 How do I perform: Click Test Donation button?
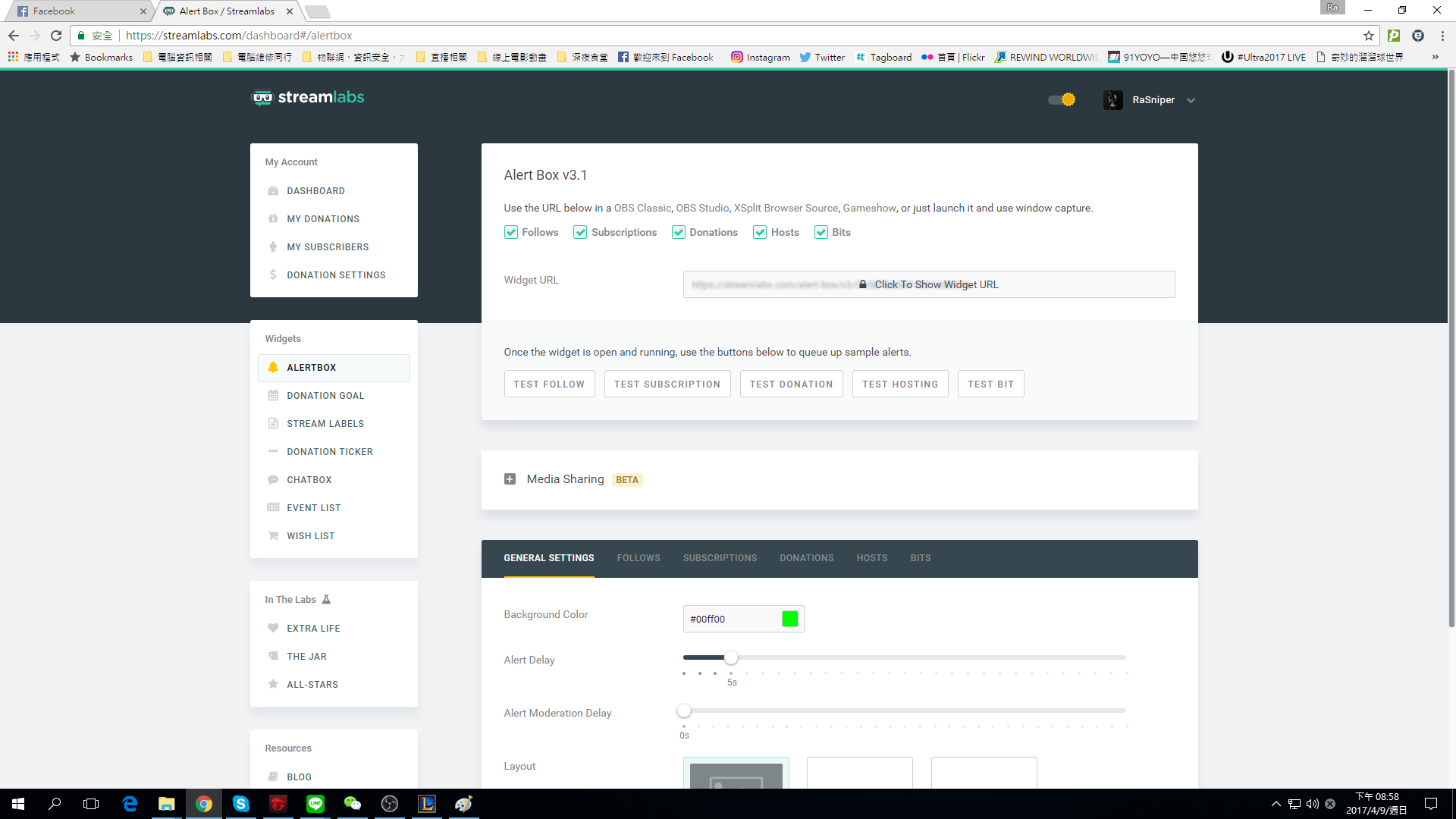tap(792, 384)
